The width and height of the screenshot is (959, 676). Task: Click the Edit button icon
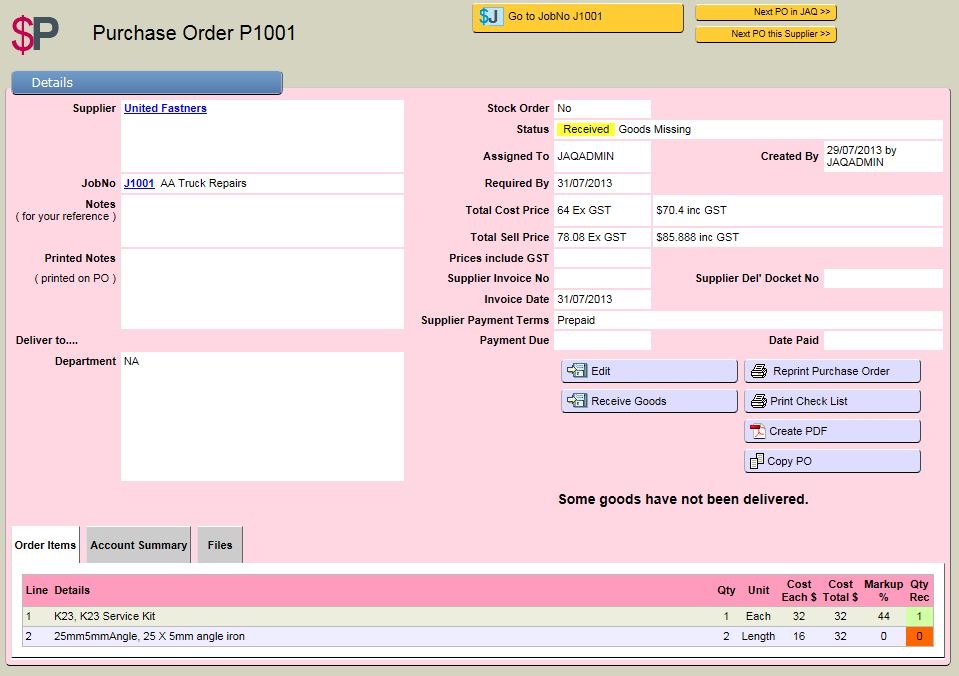pos(576,371)
